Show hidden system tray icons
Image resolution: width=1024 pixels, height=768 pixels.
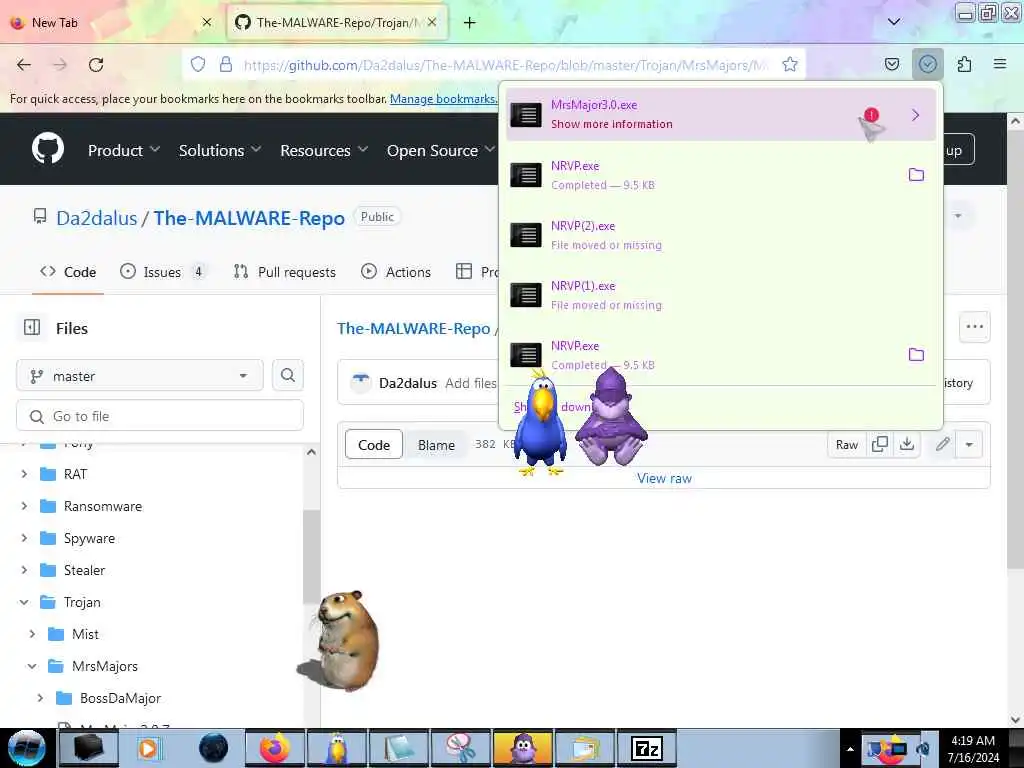click(x=850, y=749)
